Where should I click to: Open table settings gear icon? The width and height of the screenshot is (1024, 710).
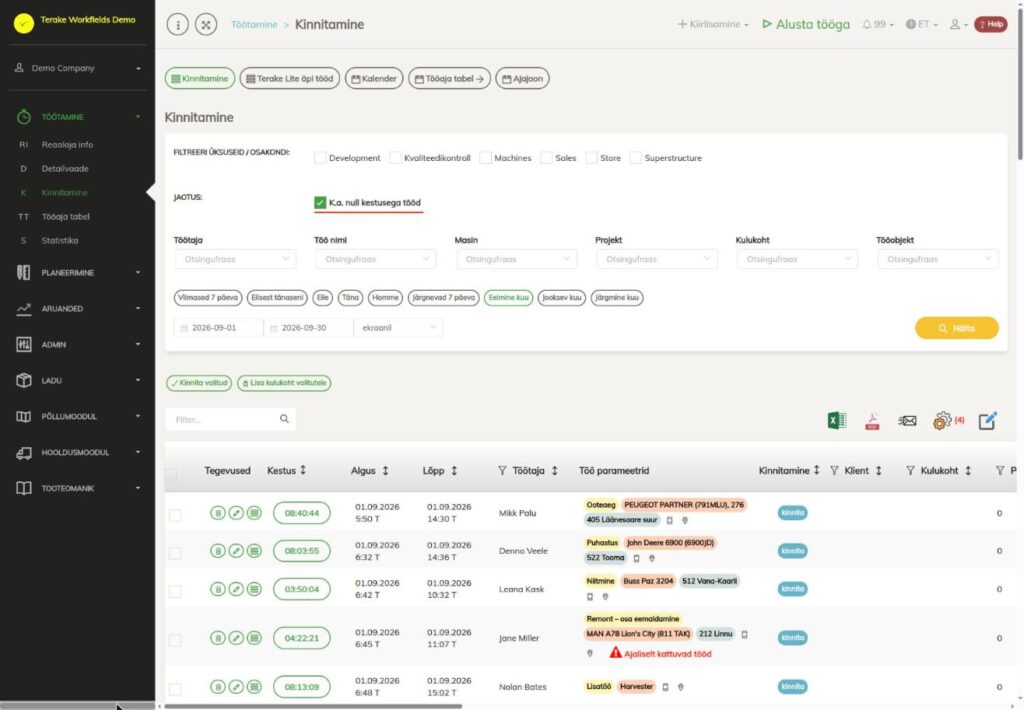pos(942,421)
